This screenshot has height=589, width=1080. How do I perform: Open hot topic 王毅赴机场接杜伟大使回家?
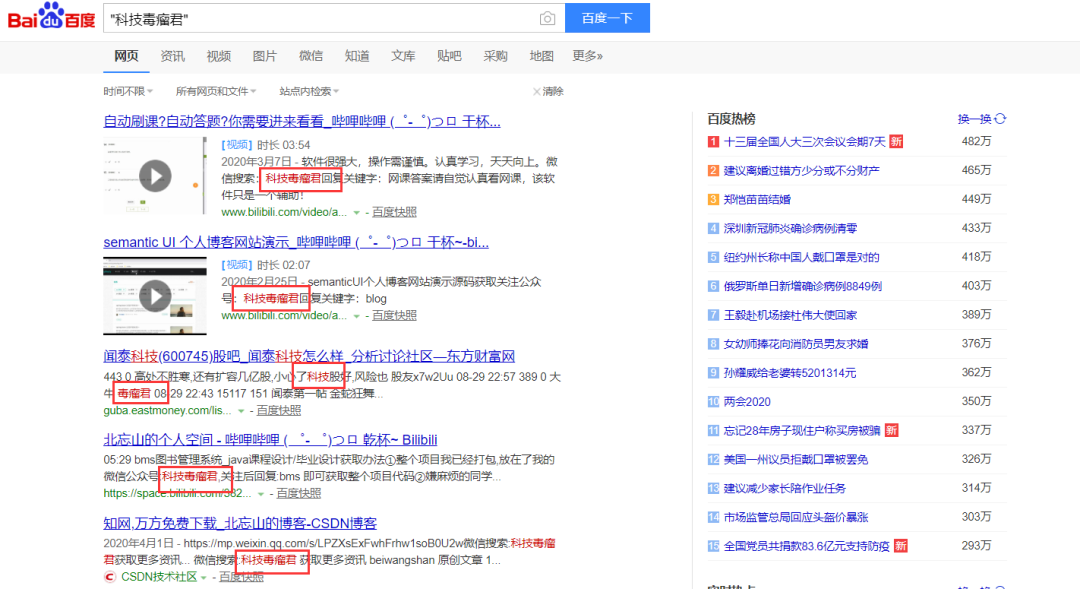click(790, 315)
